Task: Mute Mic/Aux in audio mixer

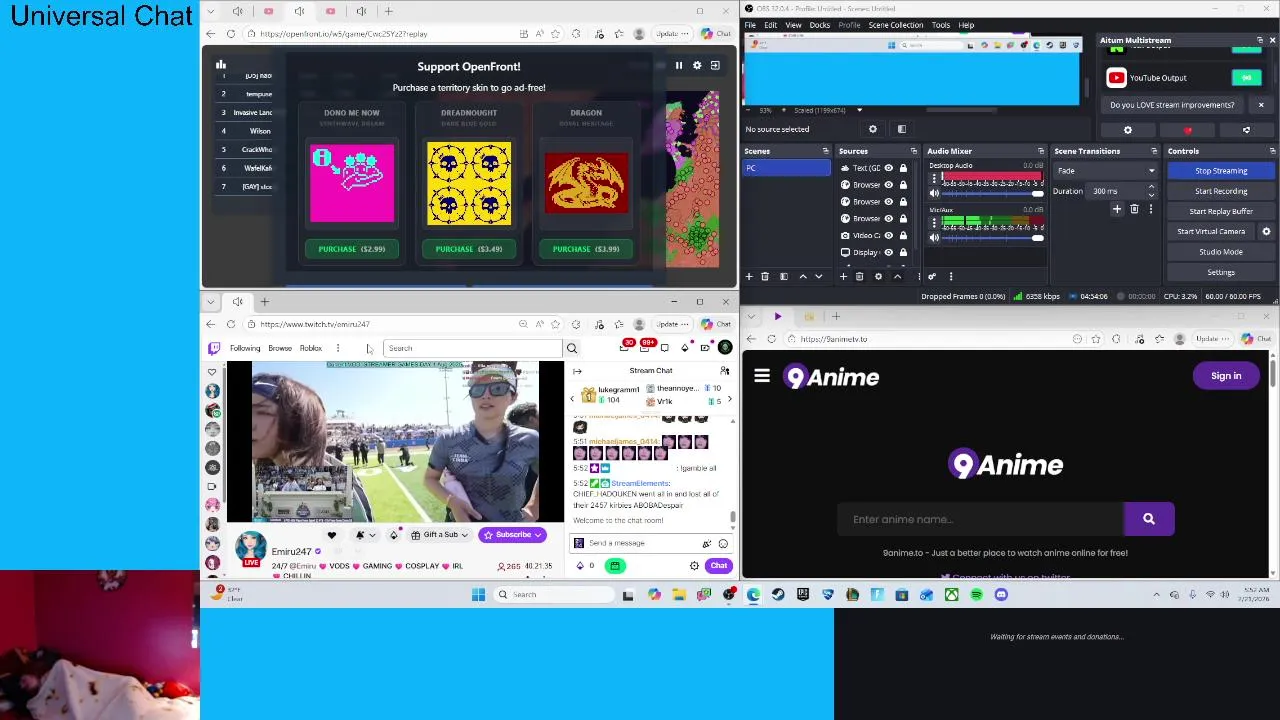Action: (x=934, y=238)
